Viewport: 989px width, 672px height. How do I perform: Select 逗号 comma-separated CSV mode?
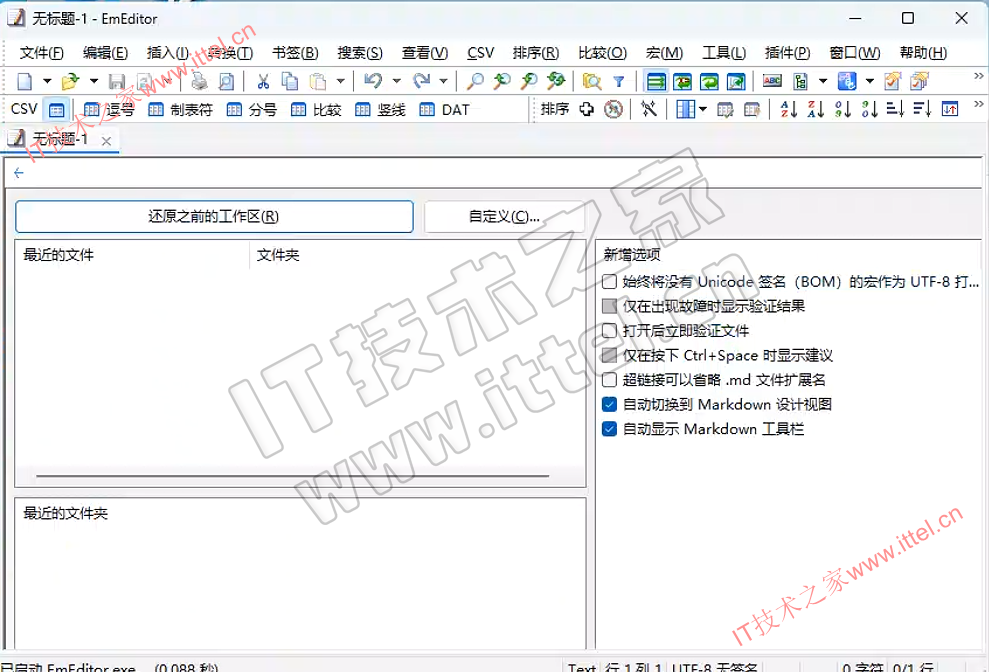point(110,110)
